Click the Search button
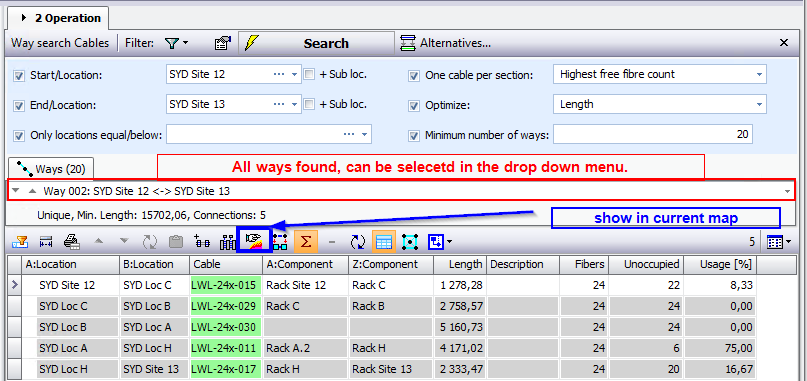Viewport: 807px width, 381px height. pos(316,43)
